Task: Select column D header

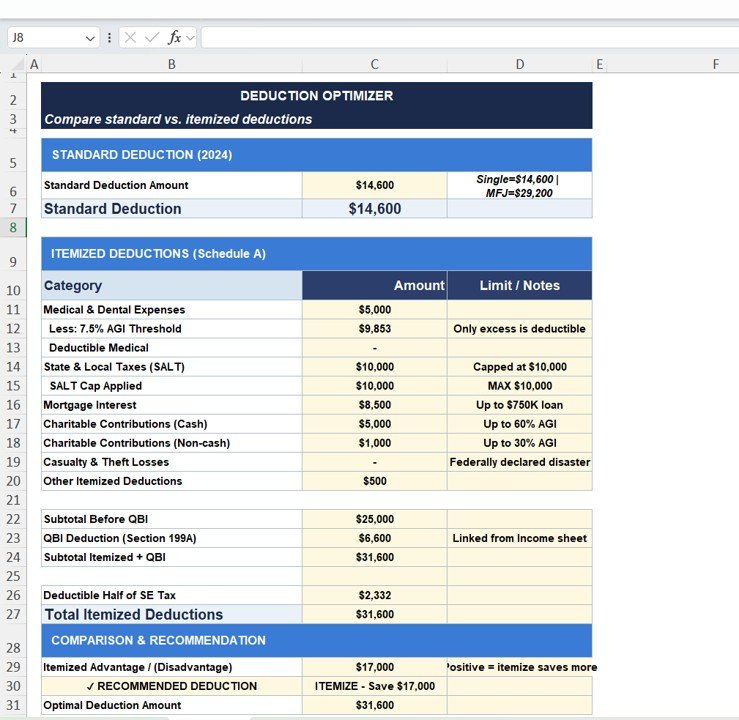Action: coord(519,65)
